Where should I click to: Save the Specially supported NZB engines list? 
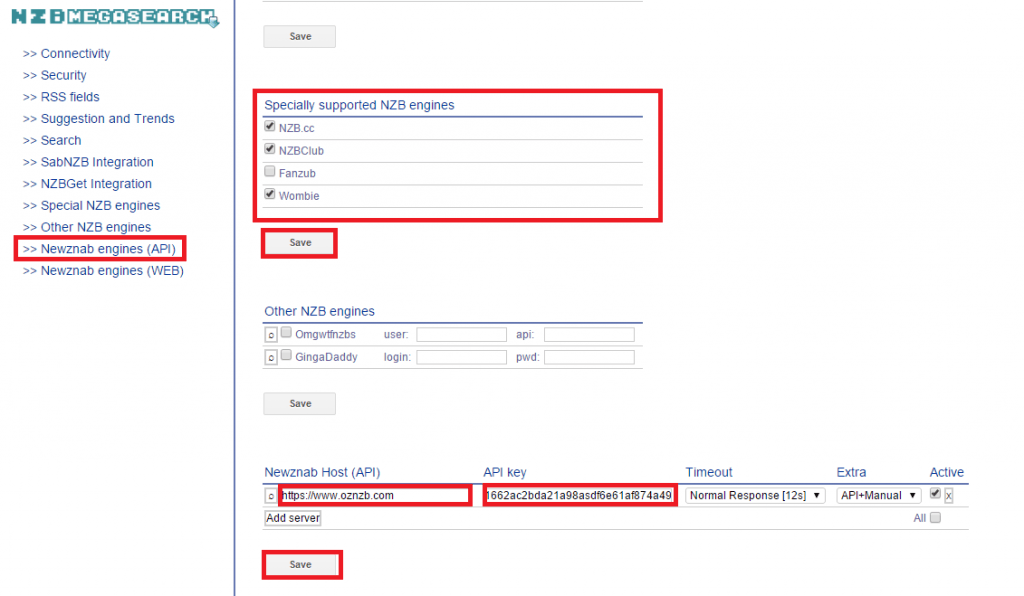(x=298, y=242)
